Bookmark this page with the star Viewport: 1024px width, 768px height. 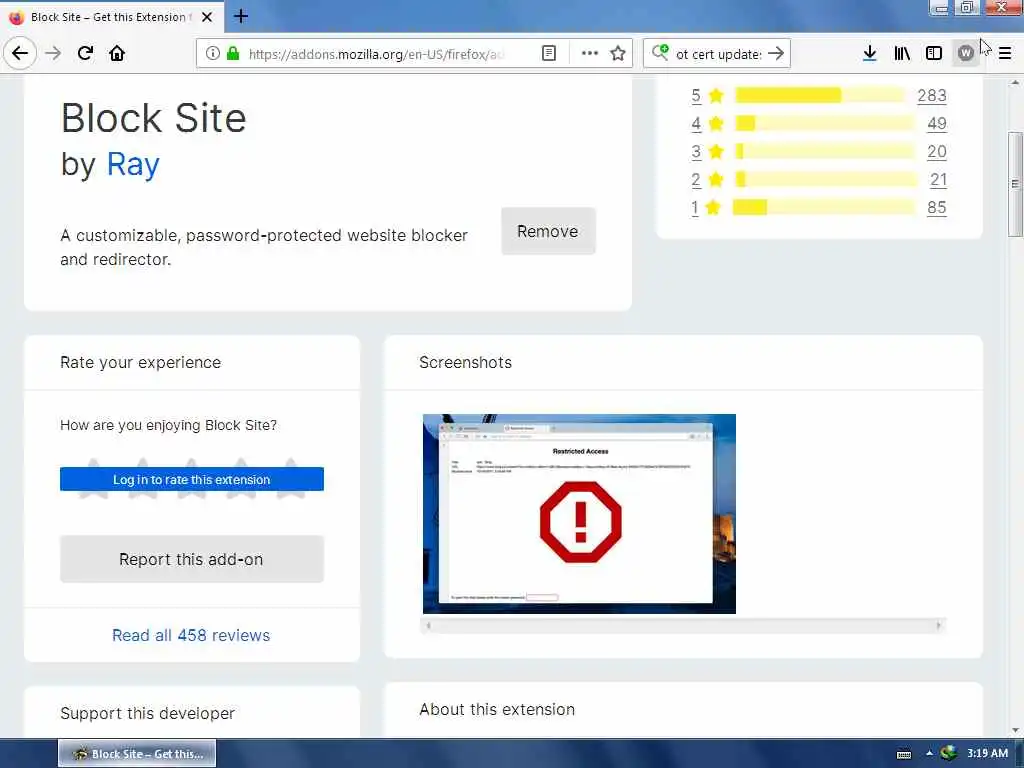618,54
